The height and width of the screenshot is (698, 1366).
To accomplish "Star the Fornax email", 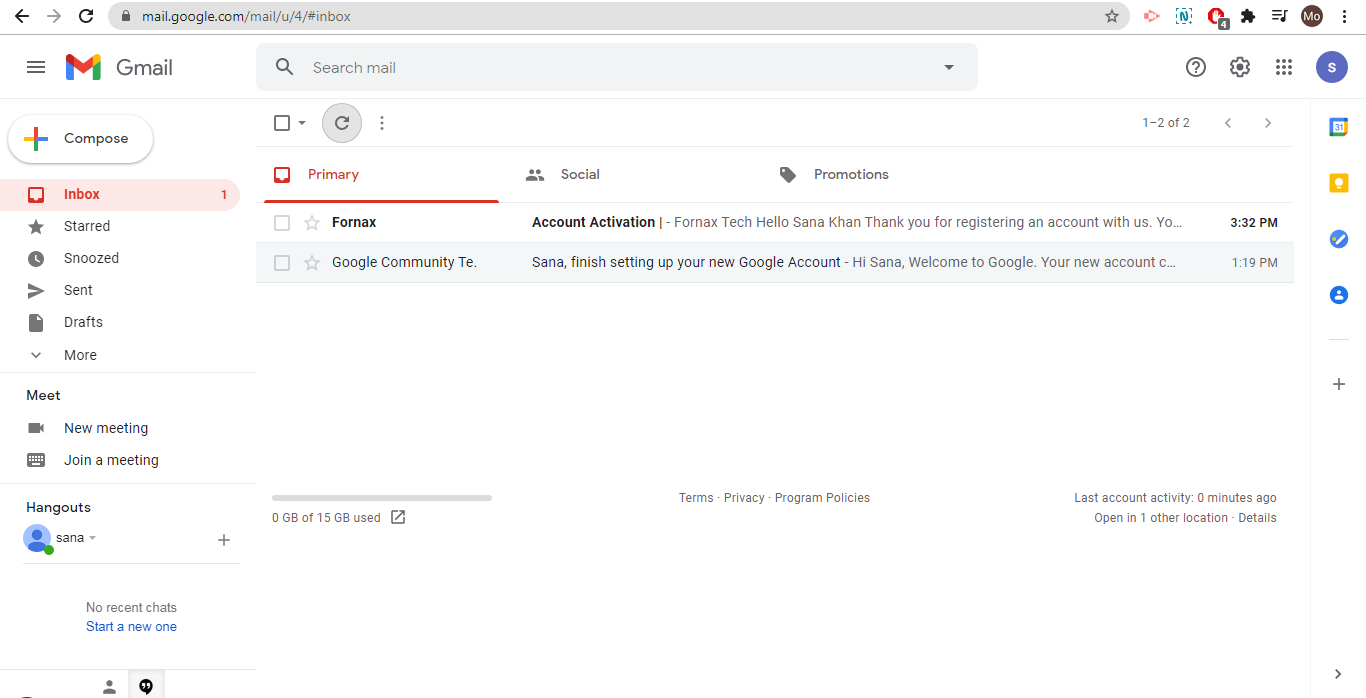I will 312,223.
